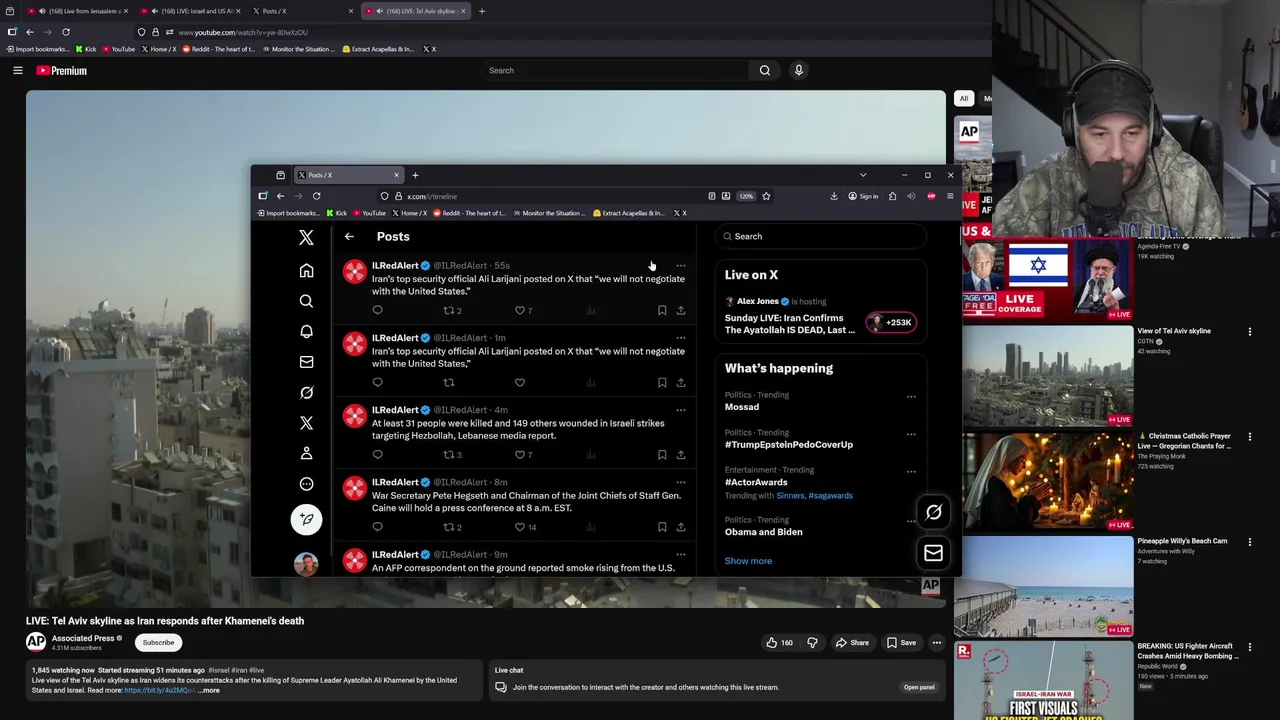Switch to Posts / X tab in back window
The image size is (1280, 720).
coord(302,11)
